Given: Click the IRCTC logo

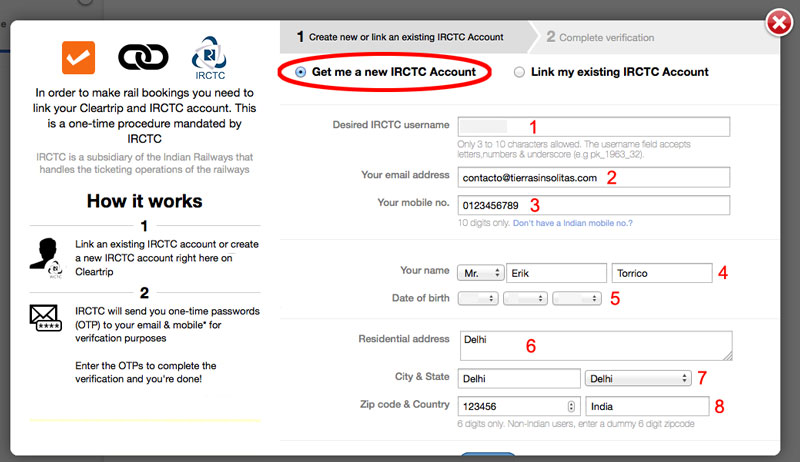Looking at the screenshot, I should coord(209,58).
